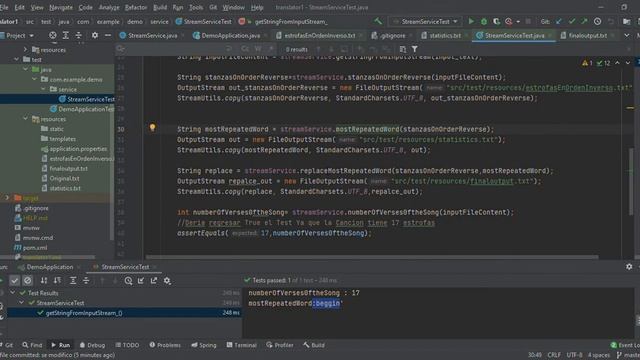640x360 pixels.
Task: Open the Event Log
Action: [x=625, y=345]
